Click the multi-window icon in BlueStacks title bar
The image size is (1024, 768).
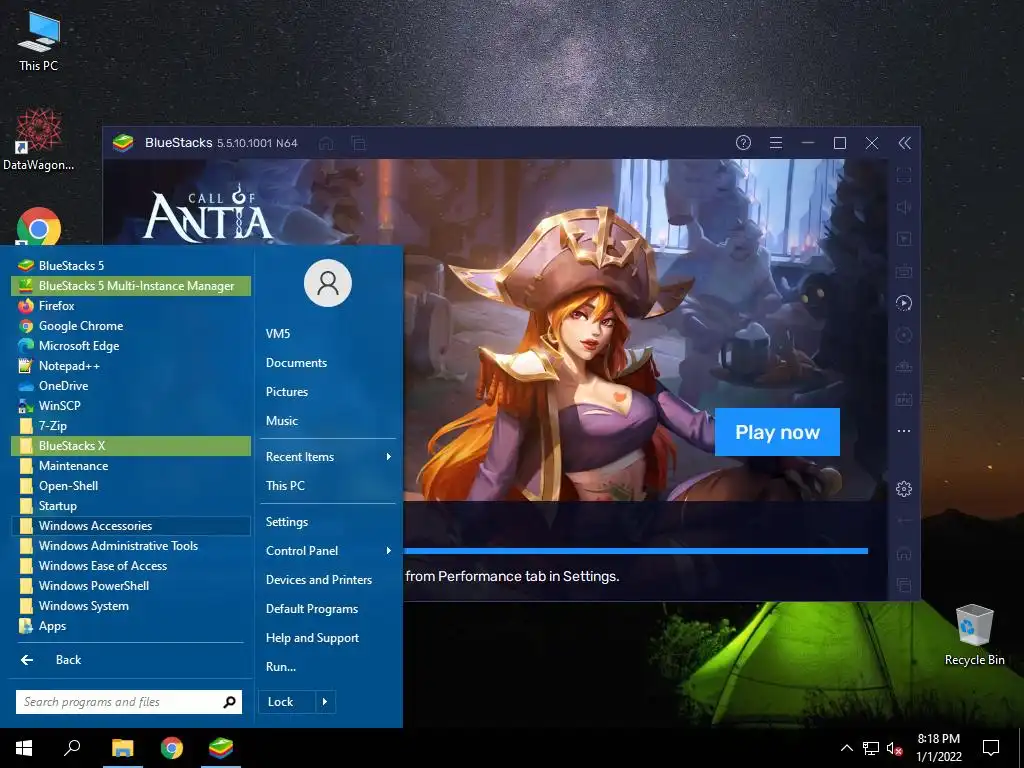359,143
